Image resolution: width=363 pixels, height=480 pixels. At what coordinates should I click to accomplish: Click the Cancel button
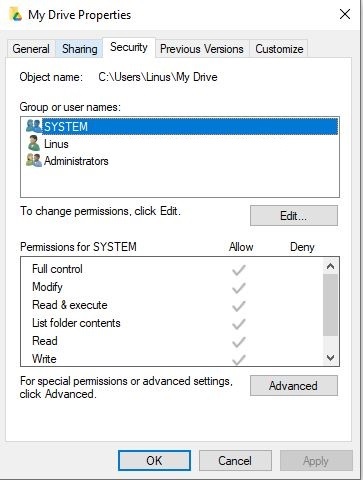pos(235,461)
